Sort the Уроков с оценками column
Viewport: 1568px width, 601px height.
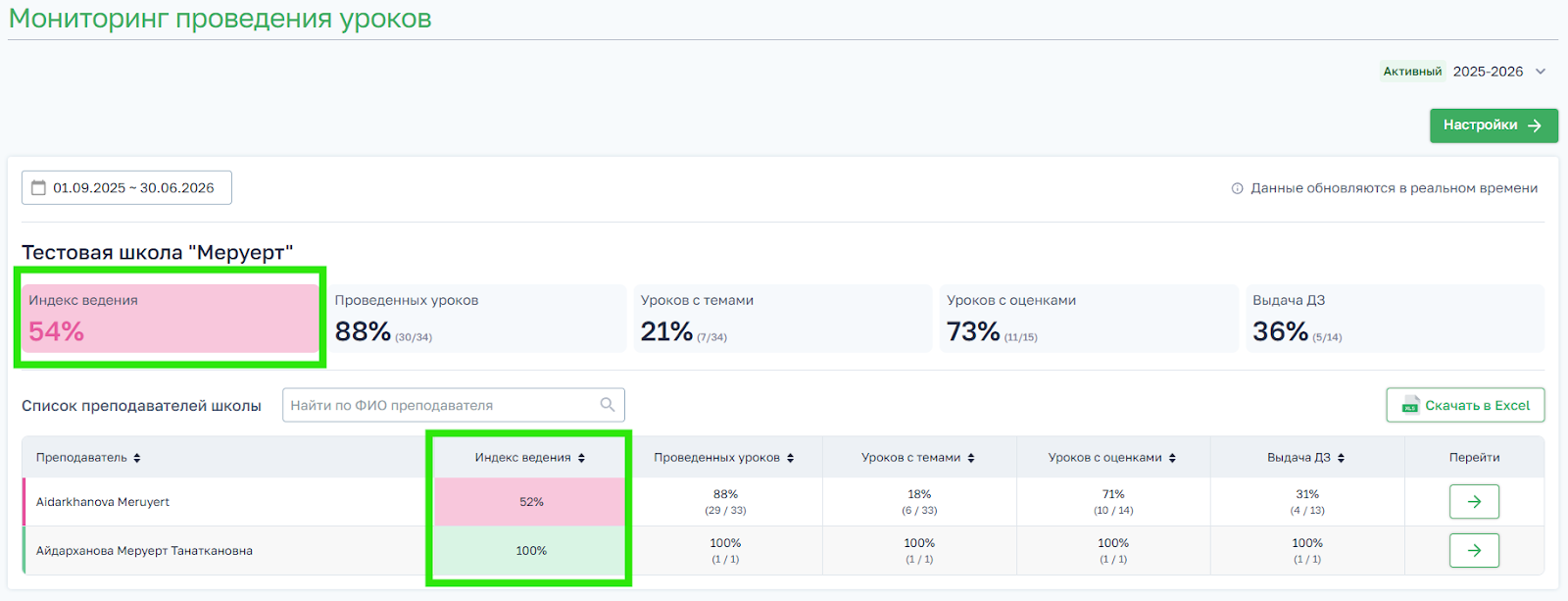(x=1172, y=458)
